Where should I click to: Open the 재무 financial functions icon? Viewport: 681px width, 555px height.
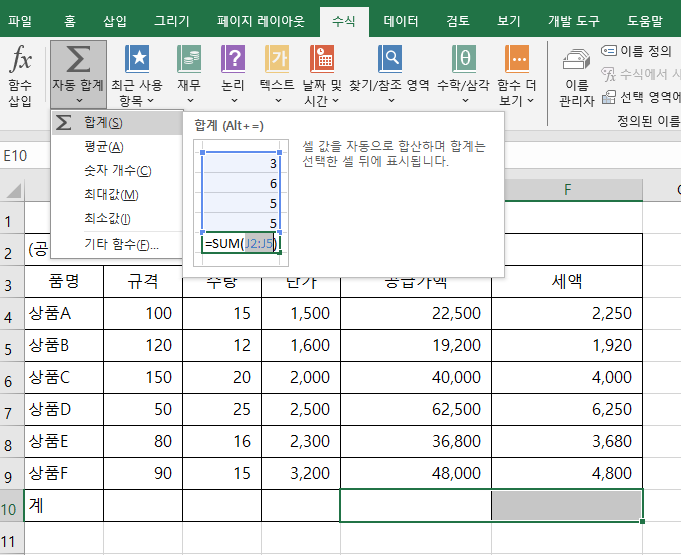click(x=189, y=59)
